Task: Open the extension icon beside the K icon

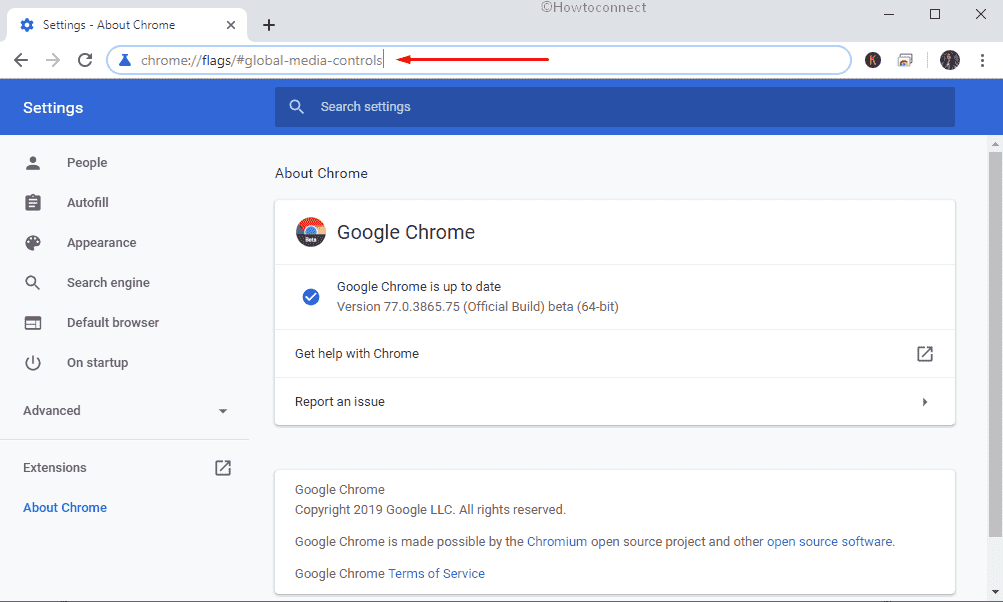Action: click(x=905, y=60)
